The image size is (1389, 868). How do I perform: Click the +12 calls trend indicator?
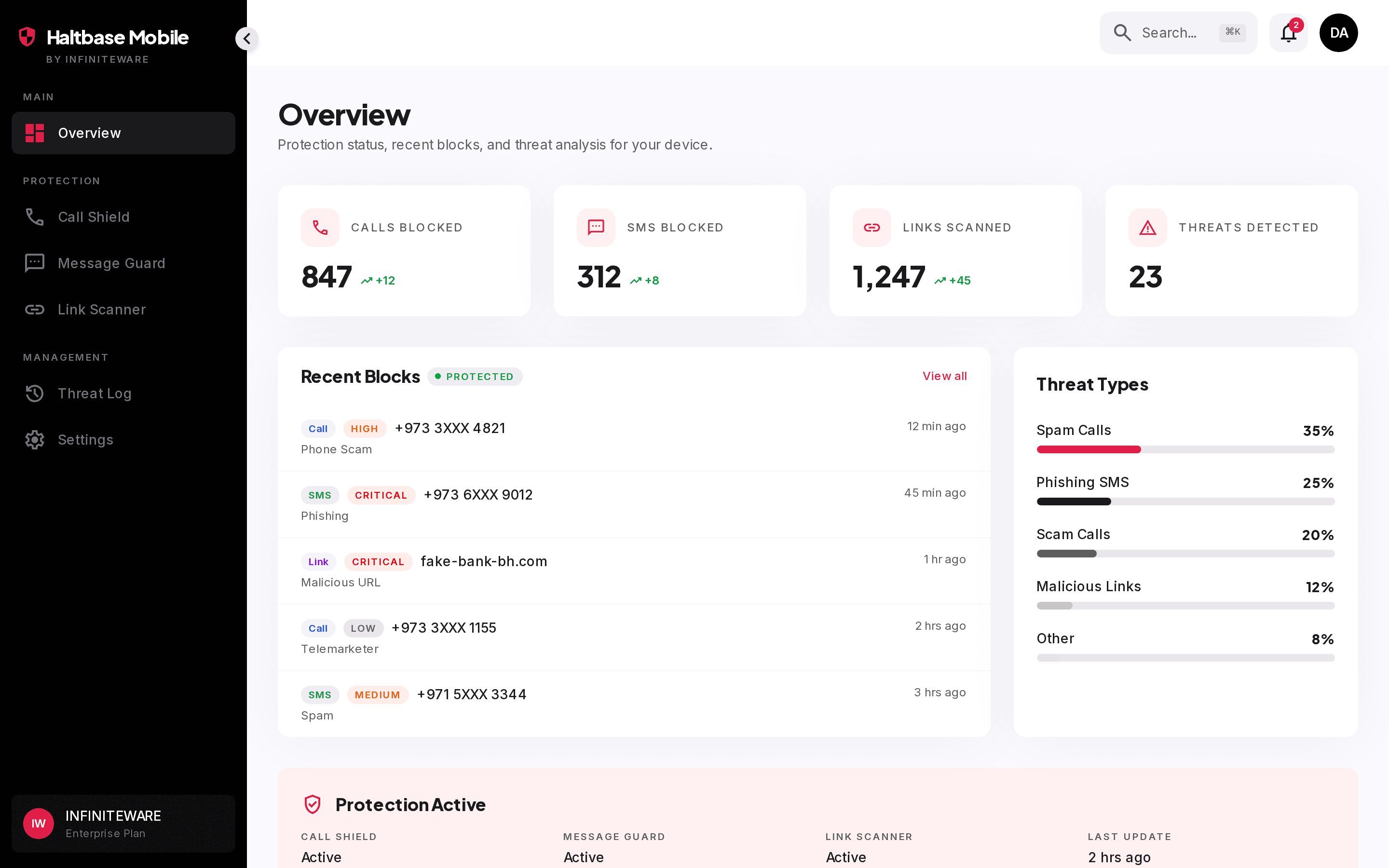pyautogui.click(x=378, y=280)
